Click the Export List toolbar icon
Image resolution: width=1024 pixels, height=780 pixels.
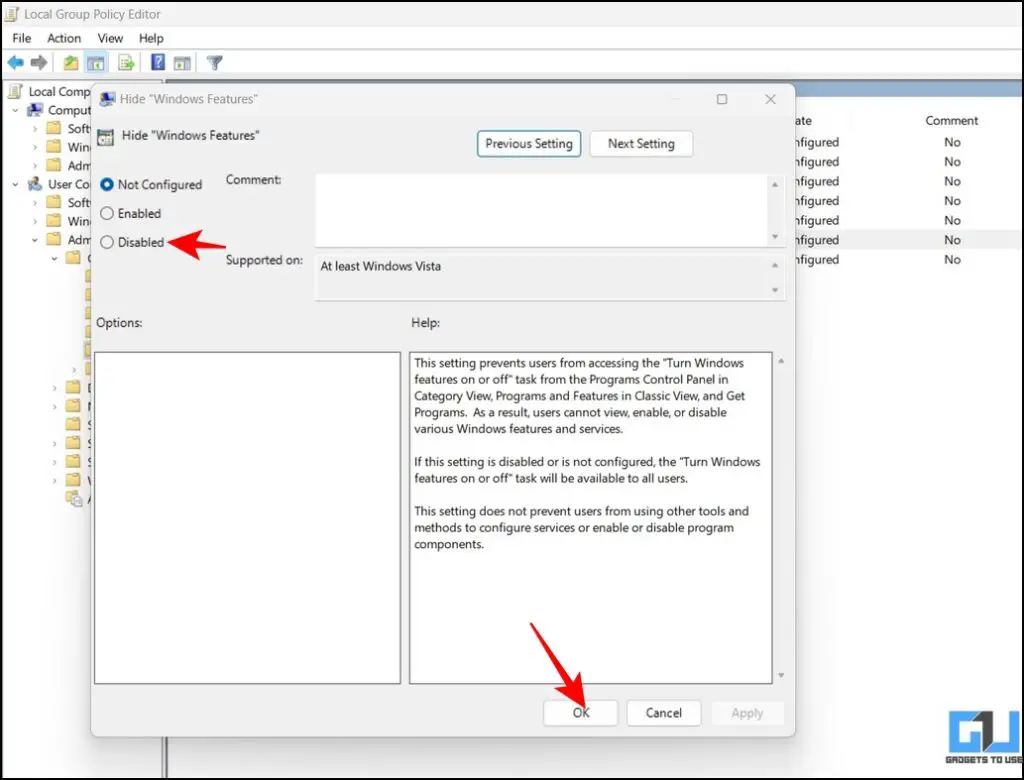coord(127,62)
